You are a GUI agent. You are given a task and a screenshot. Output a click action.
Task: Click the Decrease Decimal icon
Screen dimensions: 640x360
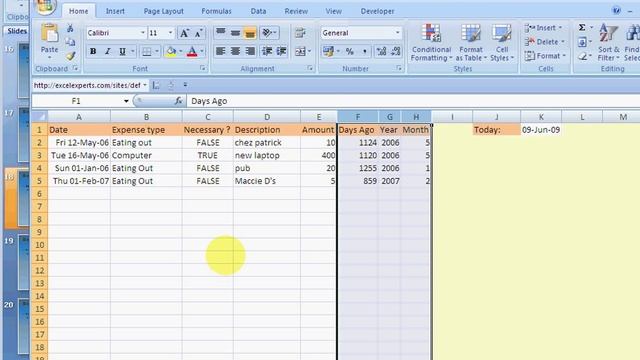point(396,51)
